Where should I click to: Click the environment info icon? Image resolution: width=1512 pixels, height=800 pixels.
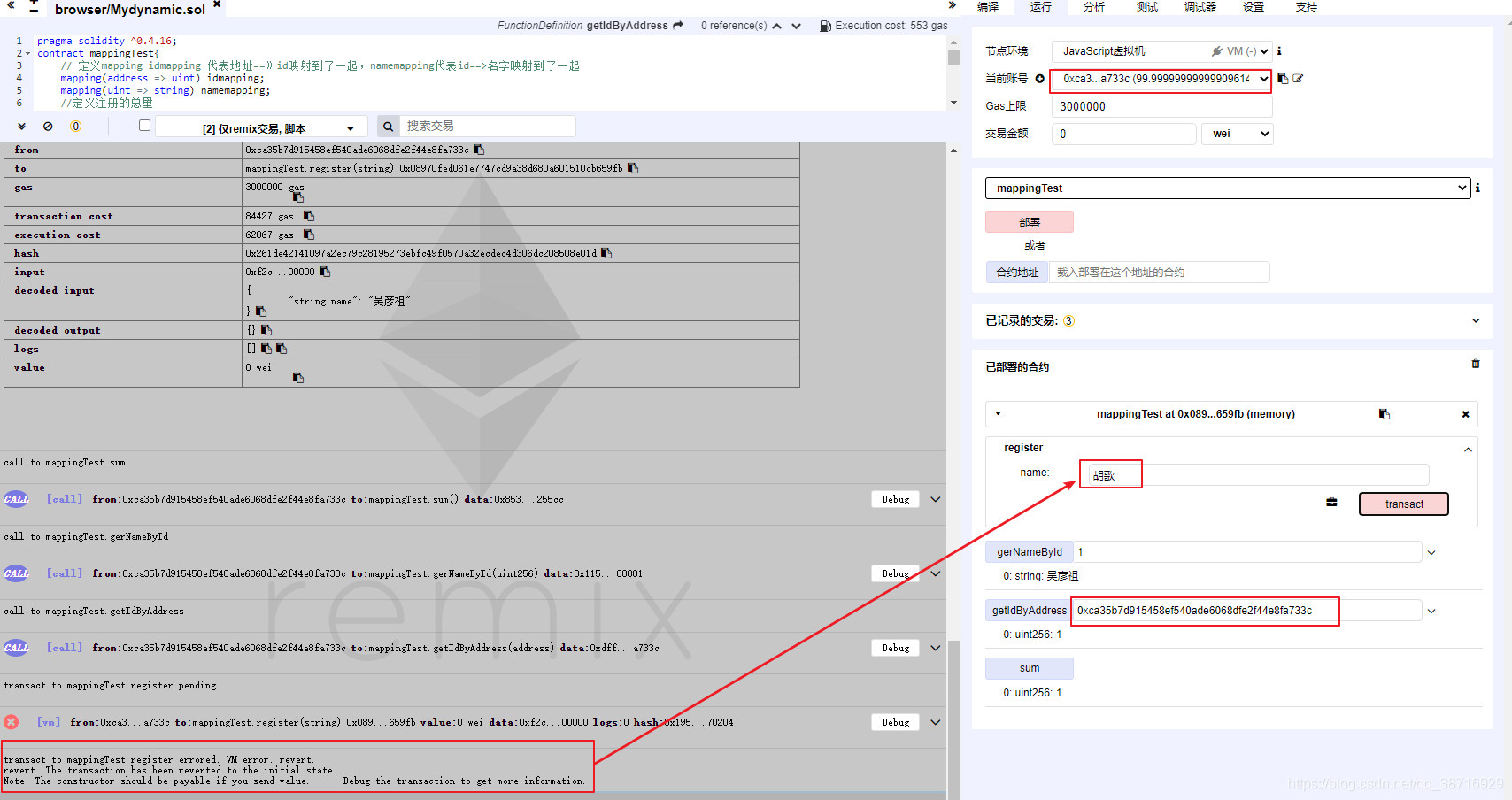pyautogui.click(x=1279, y=51)
